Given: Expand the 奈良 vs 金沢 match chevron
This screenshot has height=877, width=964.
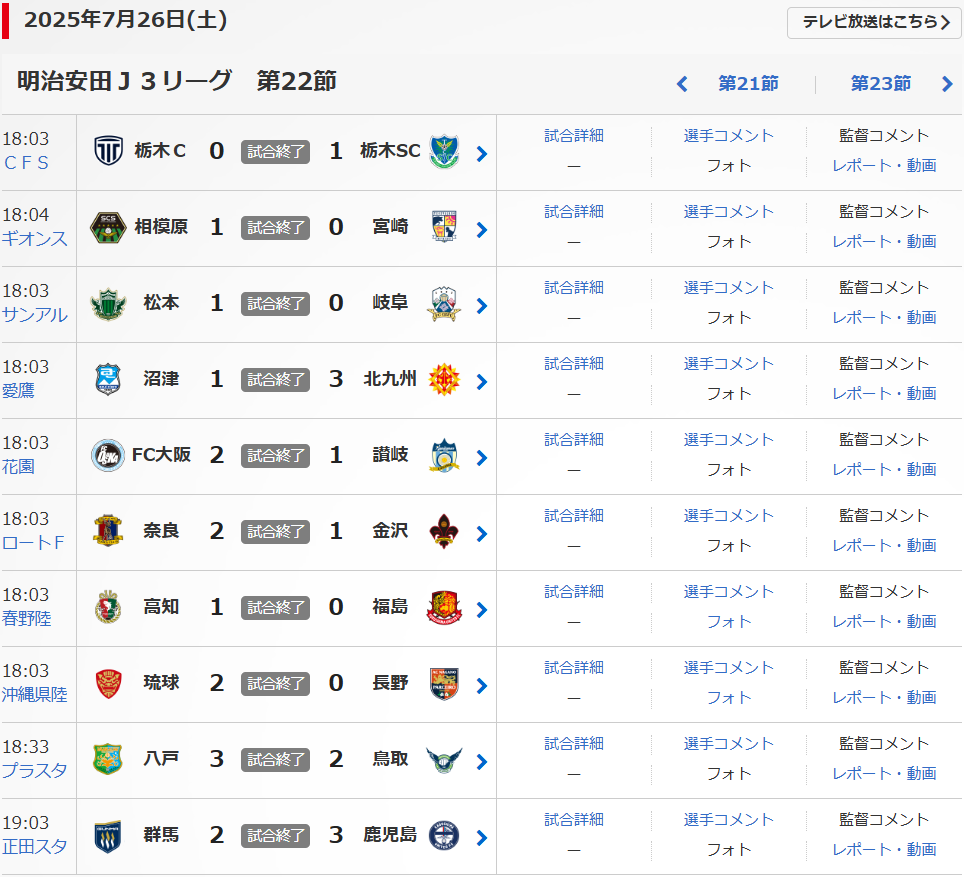Looking at the screenshot, I should pos(482,533).
